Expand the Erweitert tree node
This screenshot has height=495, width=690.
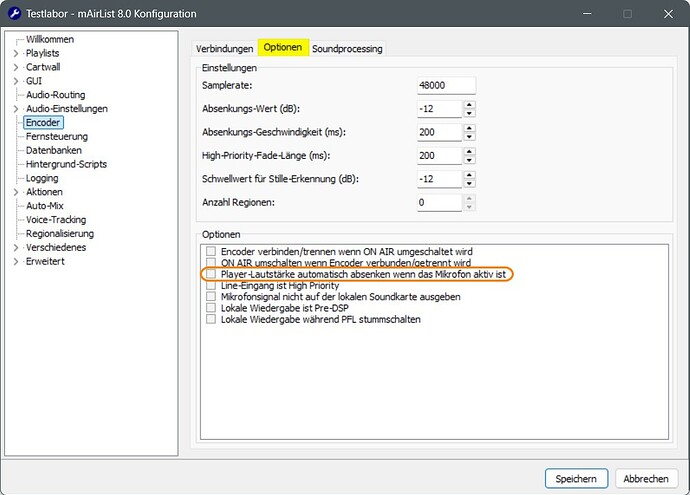pos(16,262)
